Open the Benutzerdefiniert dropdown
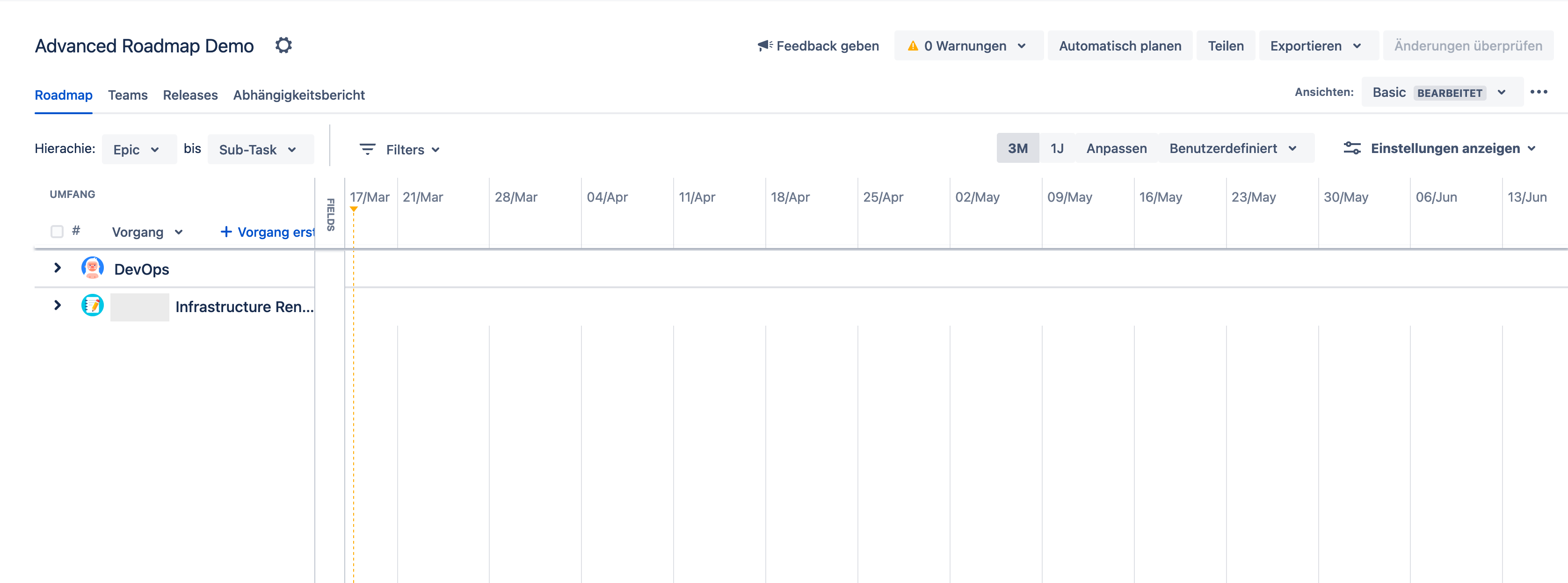The image size is (1568, 583). pos(1235,148)
